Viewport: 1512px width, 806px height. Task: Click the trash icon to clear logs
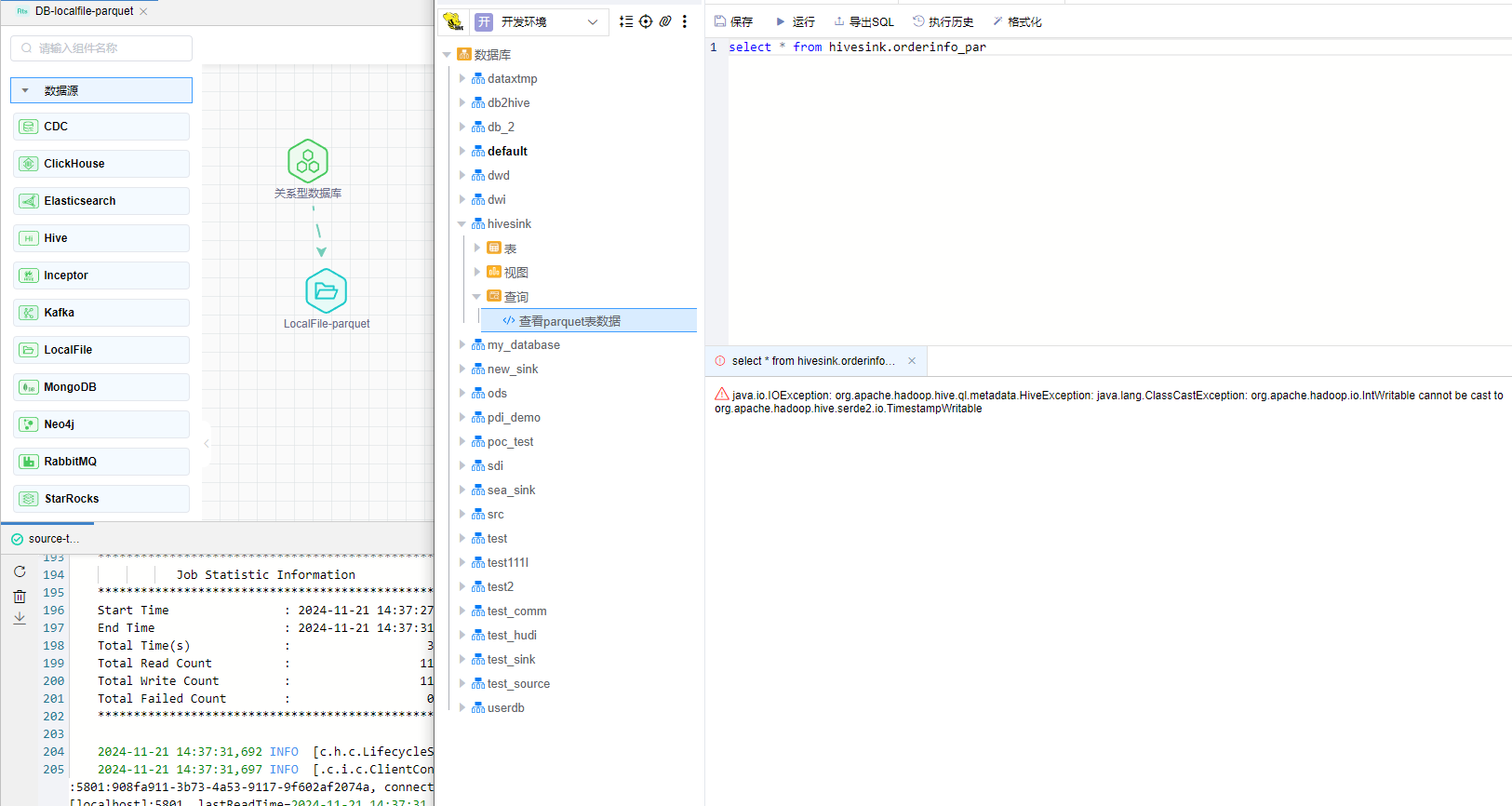click(x=20, y=596)
